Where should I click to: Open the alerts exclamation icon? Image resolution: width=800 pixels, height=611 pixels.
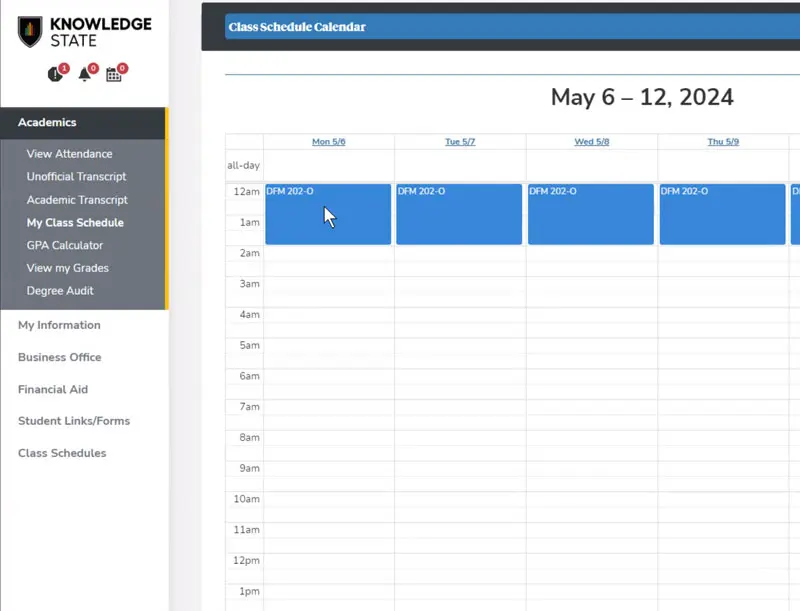[x=56, y=75]
